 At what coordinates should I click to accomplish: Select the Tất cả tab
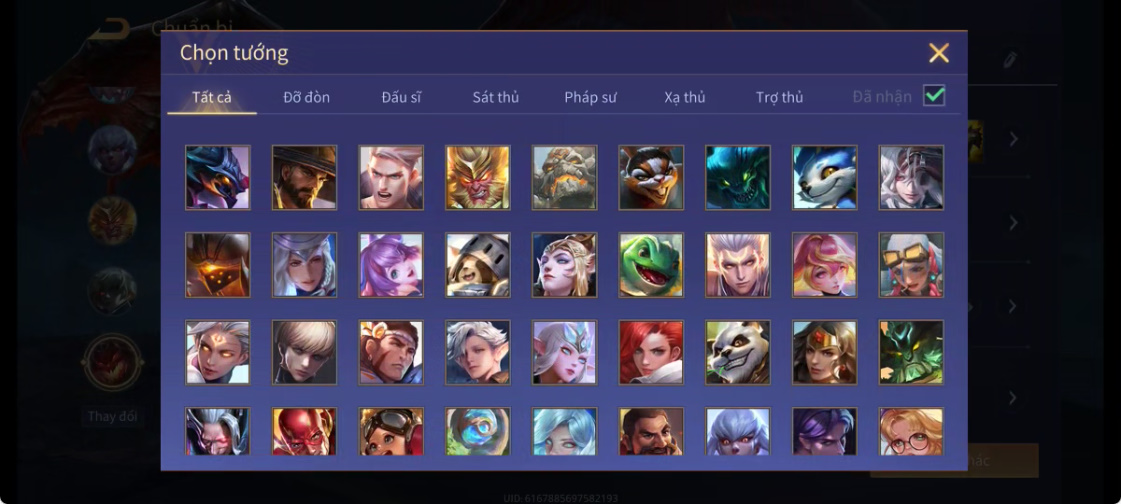coord(212,97)
